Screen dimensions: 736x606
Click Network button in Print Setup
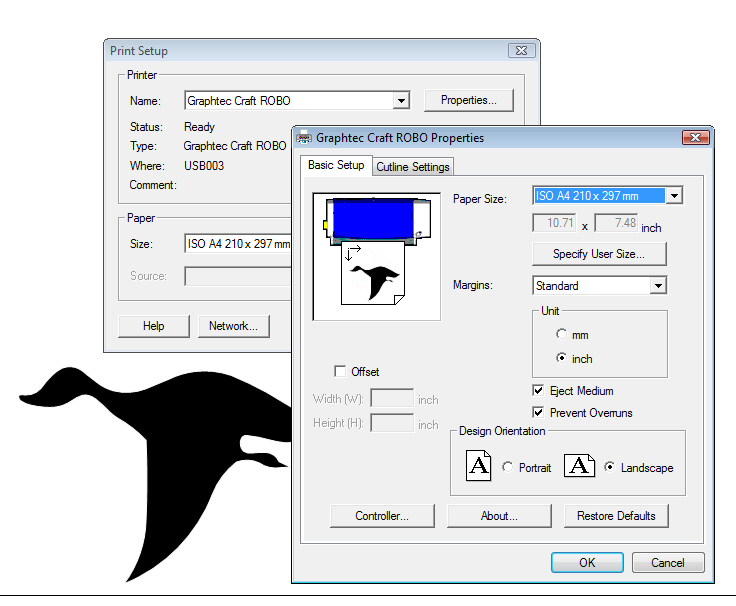[x=233, y=326]
